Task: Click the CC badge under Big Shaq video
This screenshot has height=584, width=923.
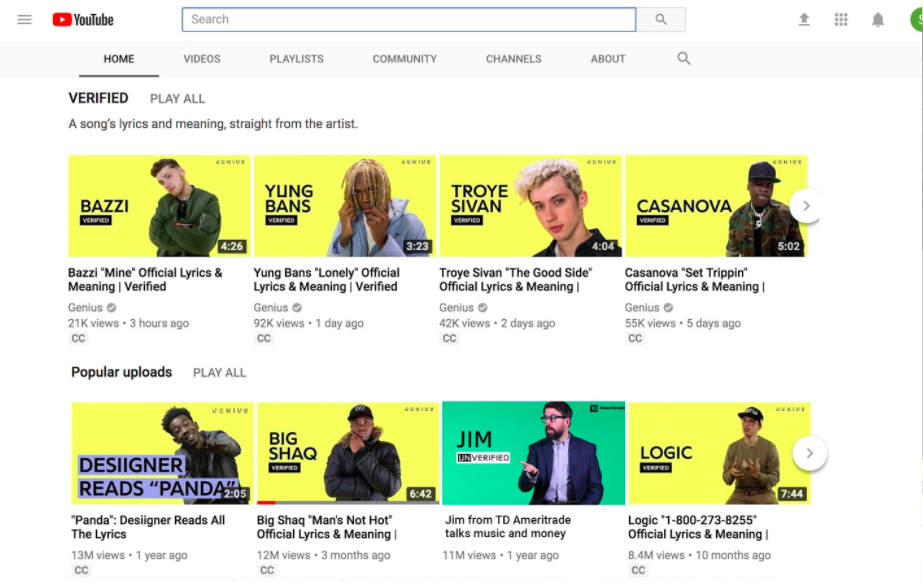Action: pyautogui.click(x=267, y=570)
